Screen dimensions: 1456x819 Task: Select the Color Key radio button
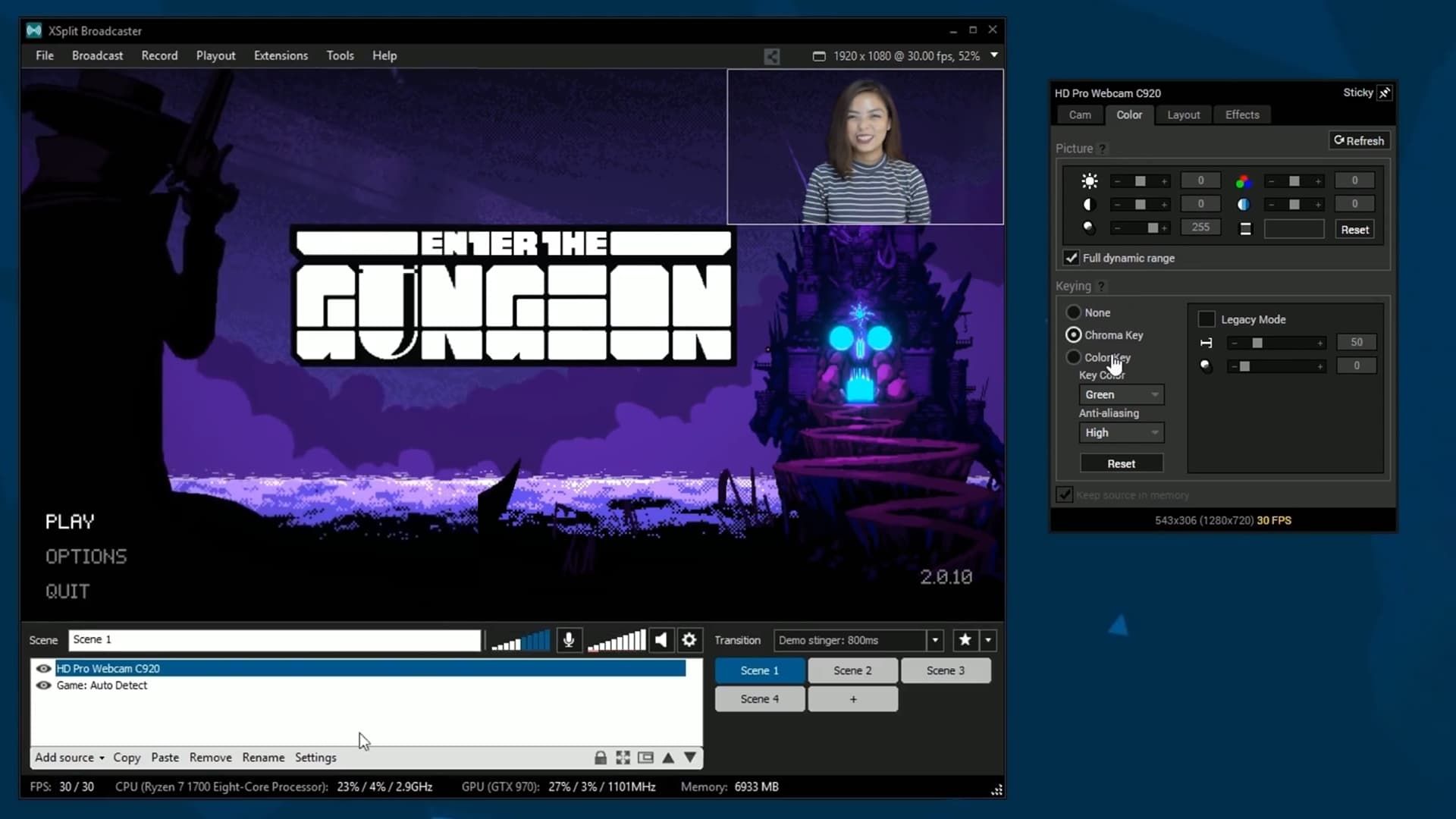point(1073,356)
